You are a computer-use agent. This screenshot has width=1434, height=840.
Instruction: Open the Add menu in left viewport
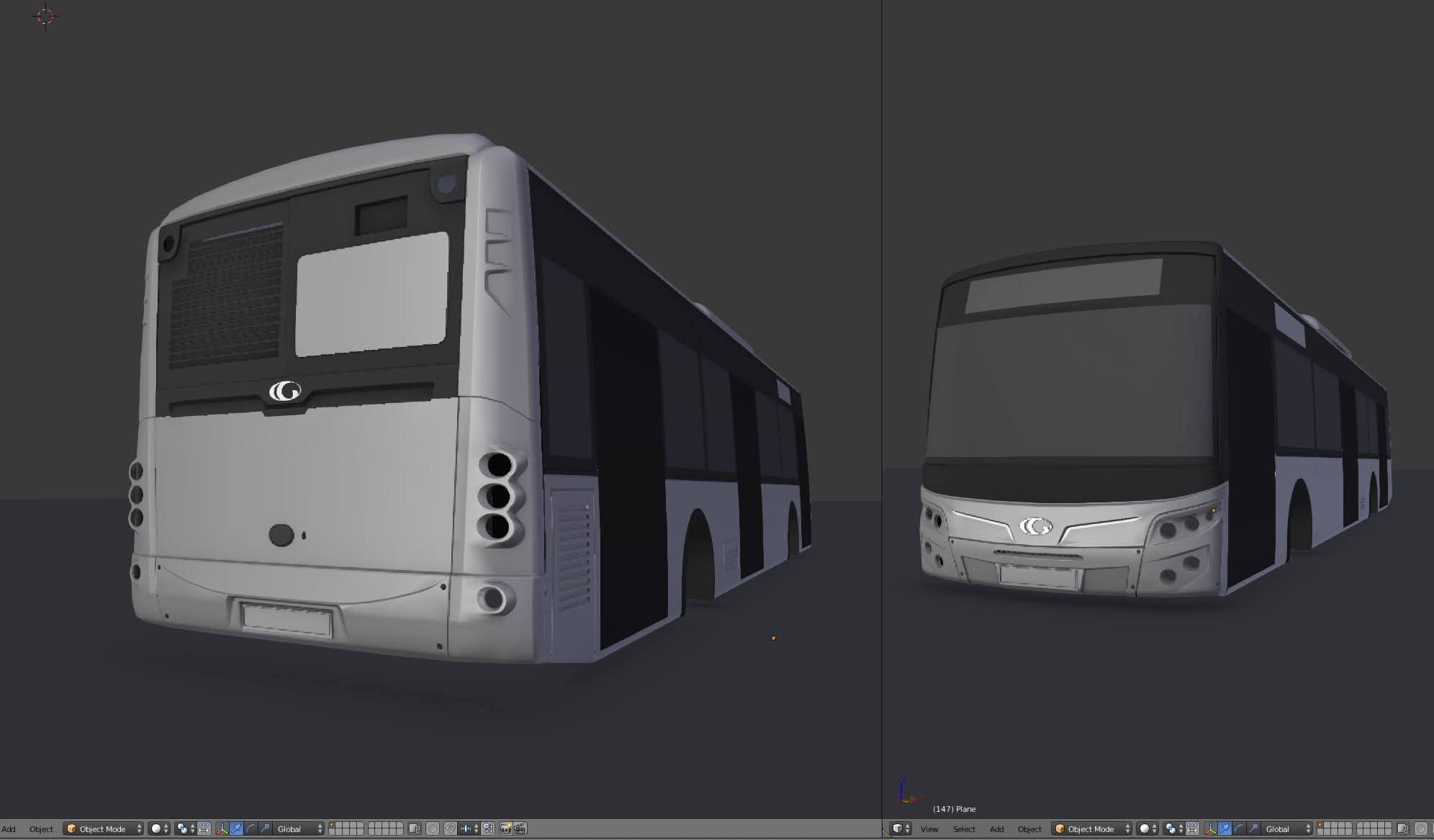tap(9, 828)
